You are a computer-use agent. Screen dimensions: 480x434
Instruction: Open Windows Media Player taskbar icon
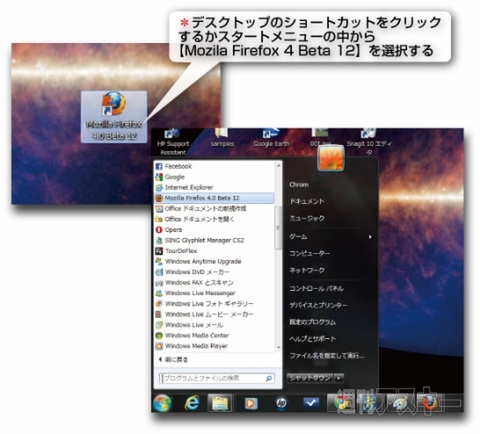(251, 404)
